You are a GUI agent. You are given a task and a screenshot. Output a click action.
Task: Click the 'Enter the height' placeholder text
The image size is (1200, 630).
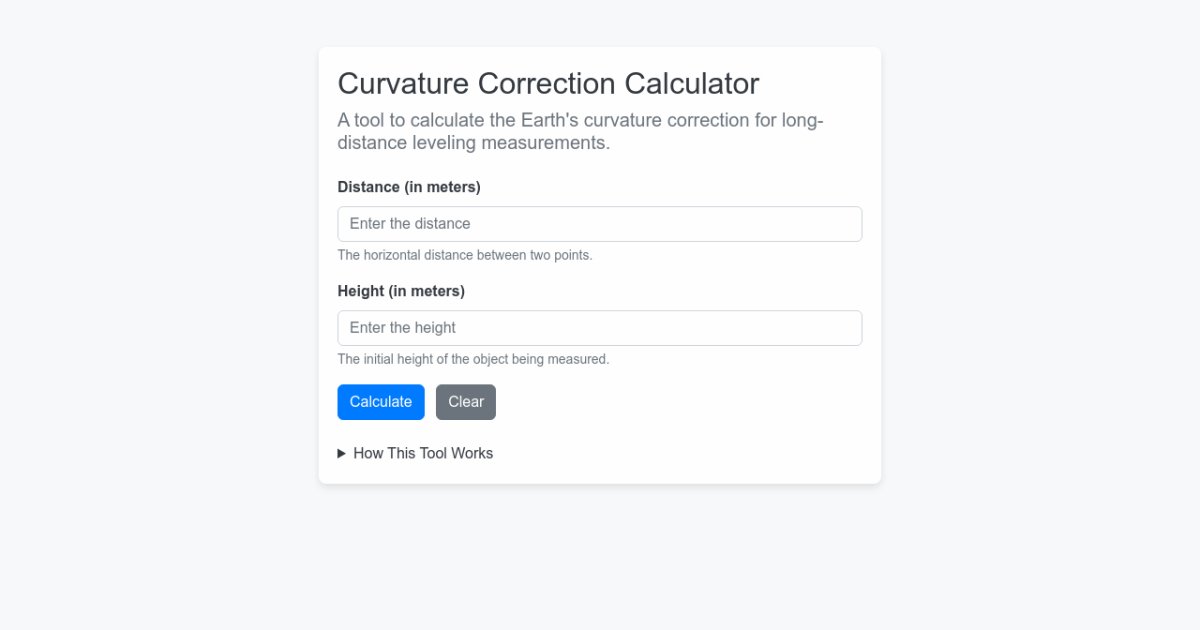(x=403, y=328)
